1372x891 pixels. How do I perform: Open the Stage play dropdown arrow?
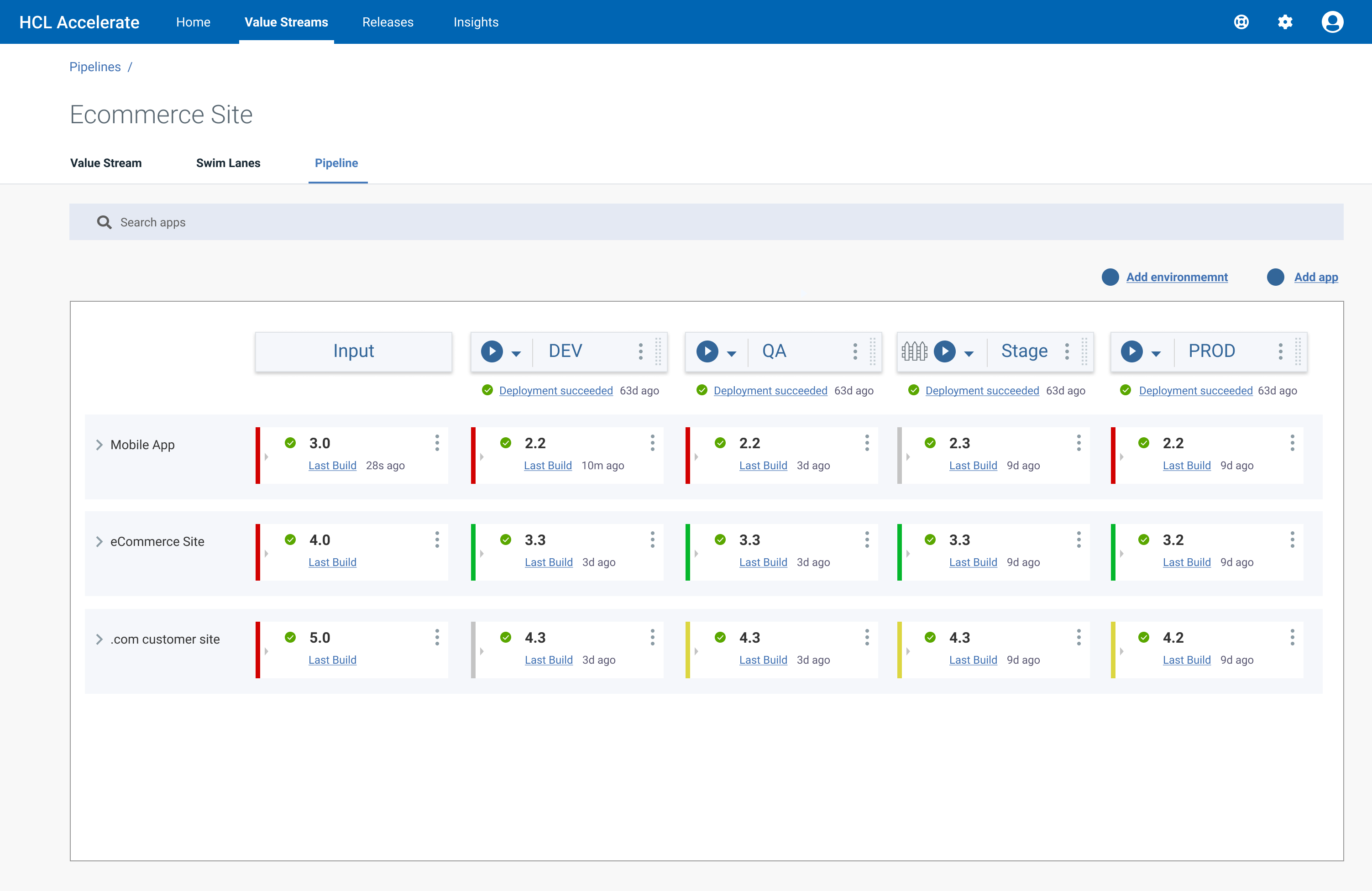(969, 353)
